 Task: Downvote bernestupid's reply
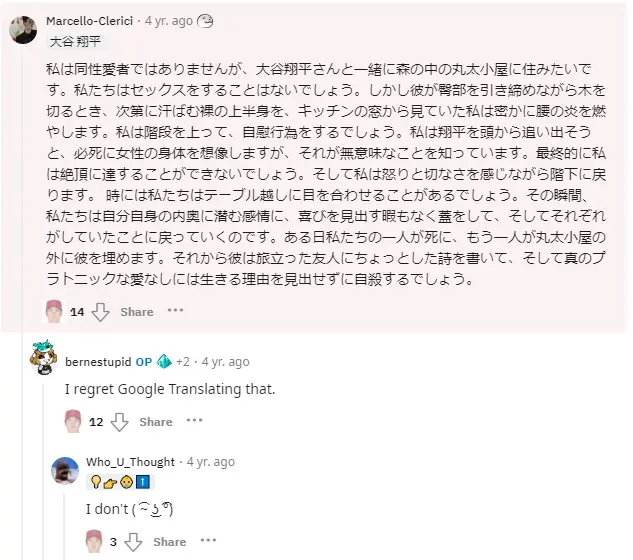point(120,422)
